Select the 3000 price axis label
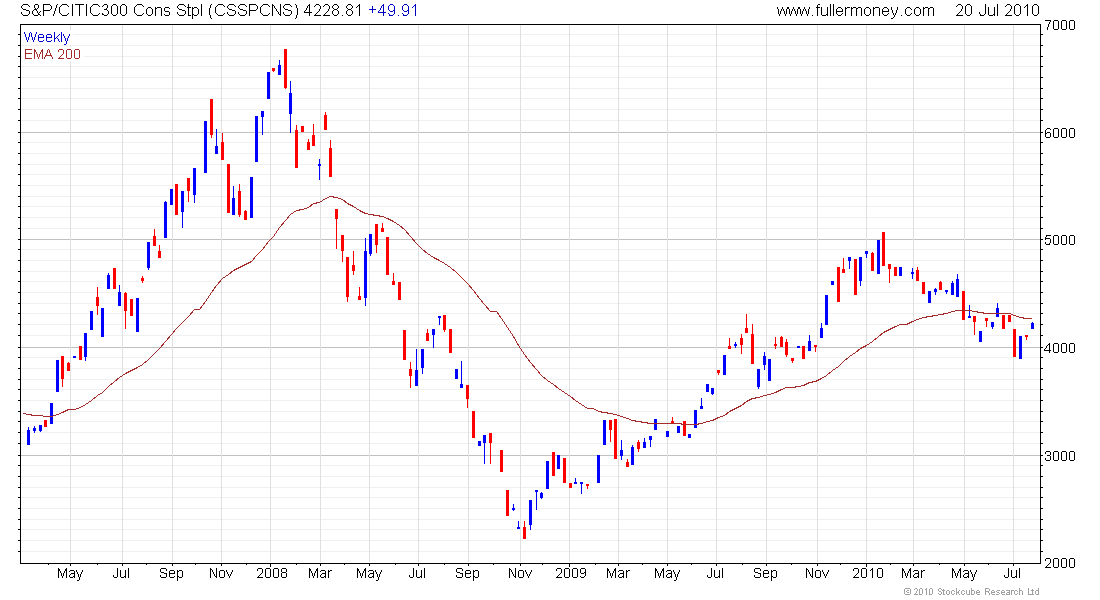This screenshot has height=600, width=1100. [1059, 455]
